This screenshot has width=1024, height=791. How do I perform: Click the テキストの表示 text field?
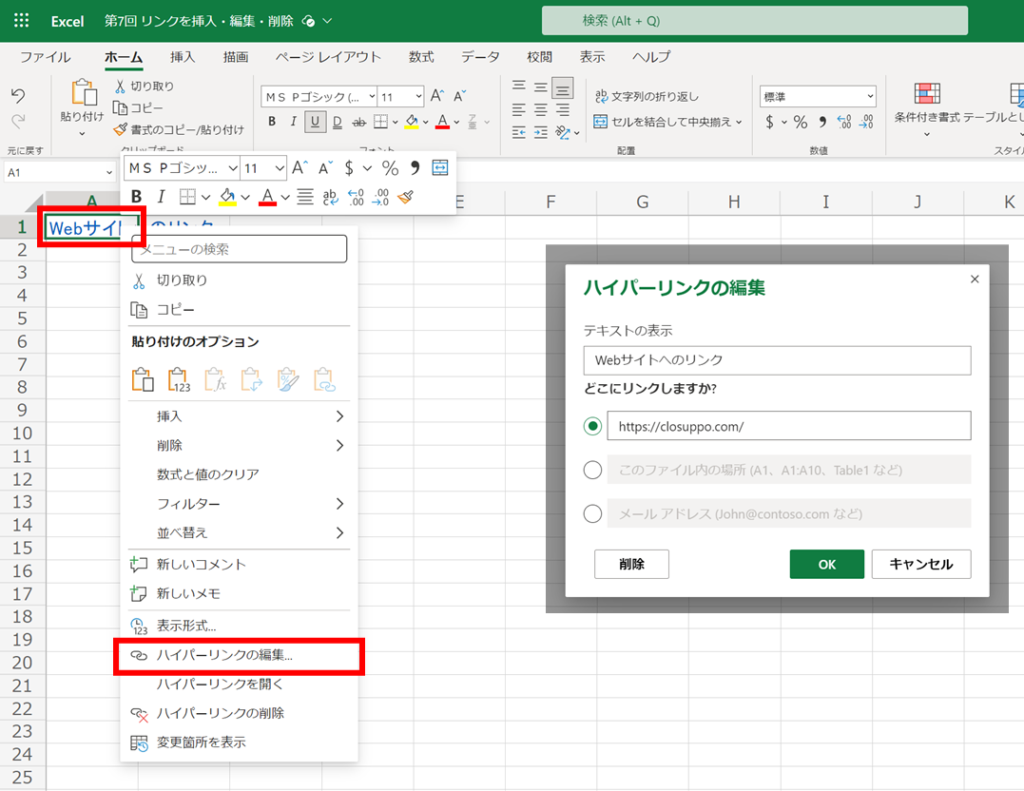(x=777, y=361)
